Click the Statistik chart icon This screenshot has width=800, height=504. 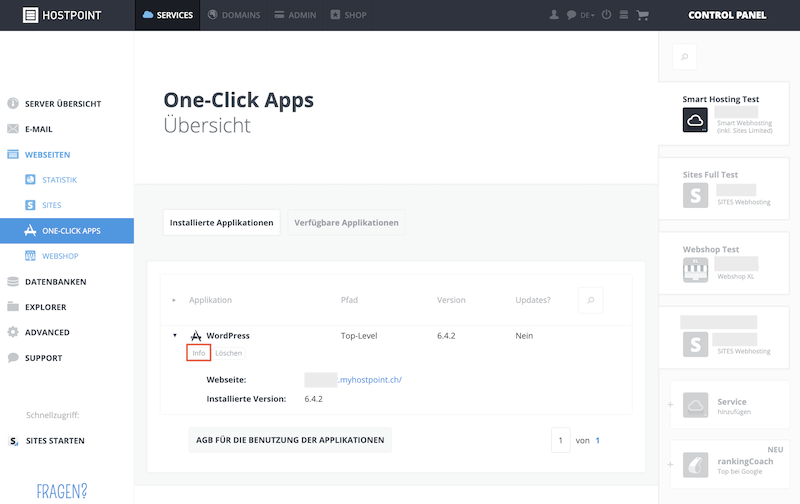[30, 180]
